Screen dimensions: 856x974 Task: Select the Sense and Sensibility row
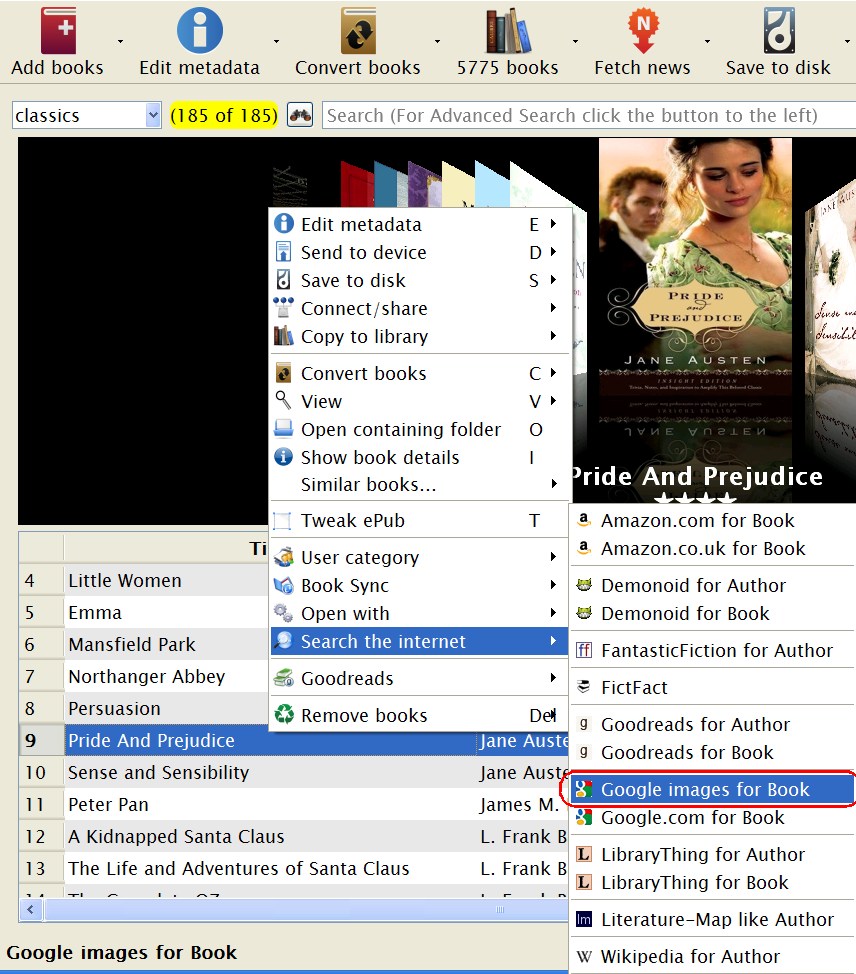click(x=294, y=772)
